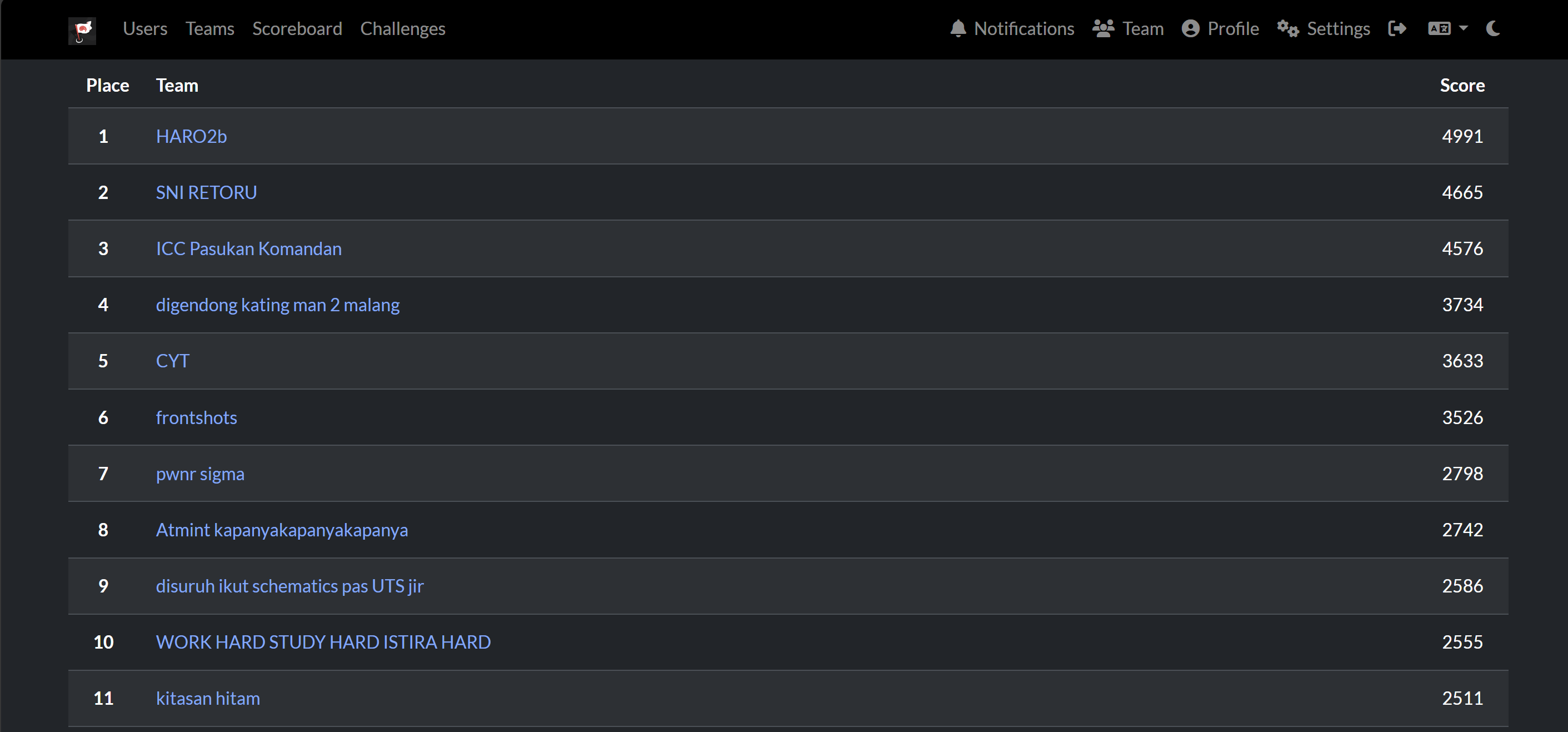Open the Users page
Image resolution: width=1568 pixels, height=732 pixels.
tap(145, 28)
